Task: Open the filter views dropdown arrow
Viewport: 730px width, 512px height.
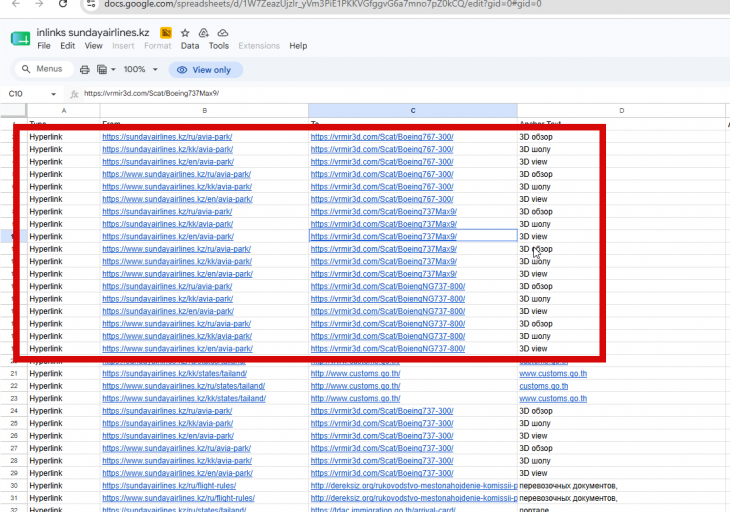Action: click(113, 69)
